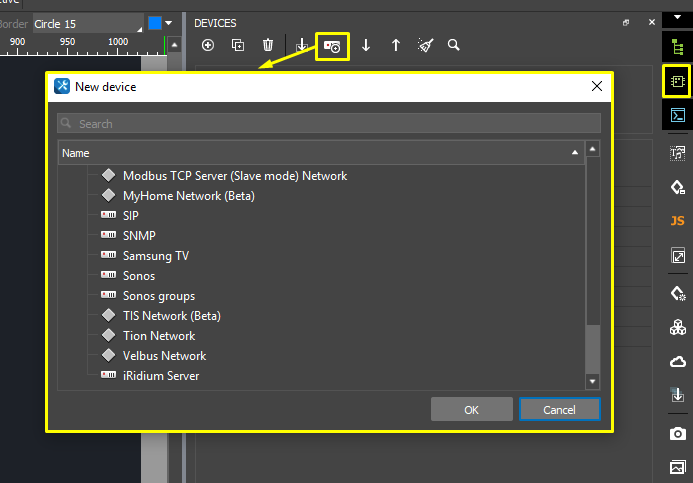693x483 pixels.
Task: Click the text frame sidebar icon
Action: point(678,153)
